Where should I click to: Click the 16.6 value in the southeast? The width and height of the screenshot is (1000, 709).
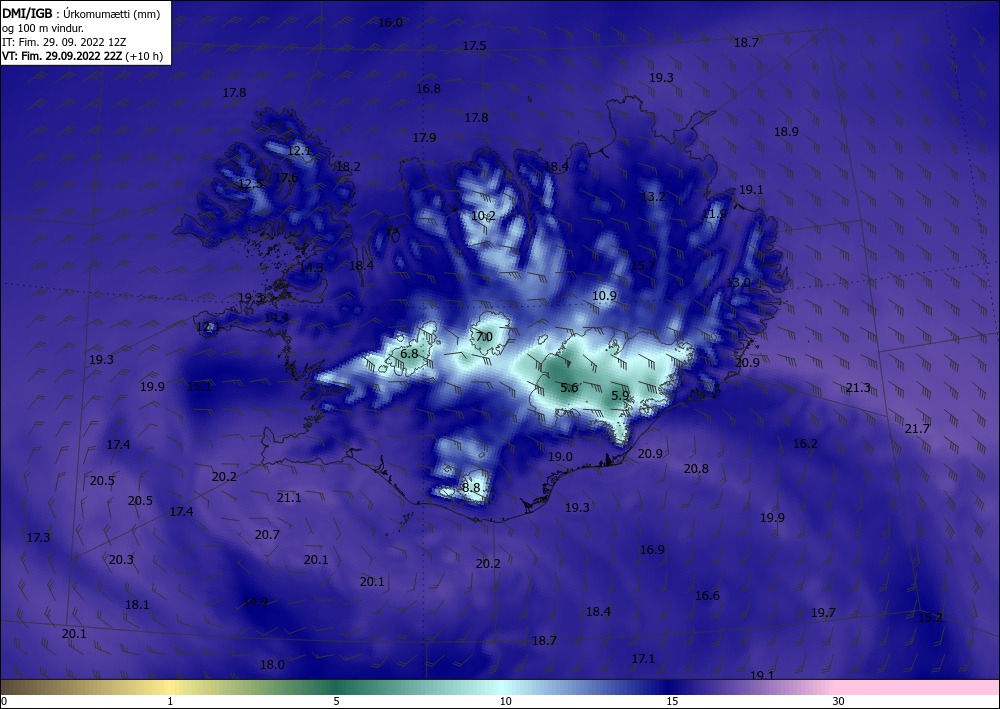click(x=707, y=596)
